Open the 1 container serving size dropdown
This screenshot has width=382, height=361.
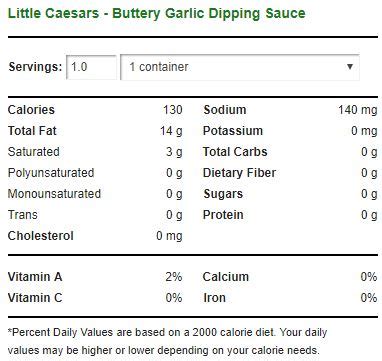[x=240, y=67]
